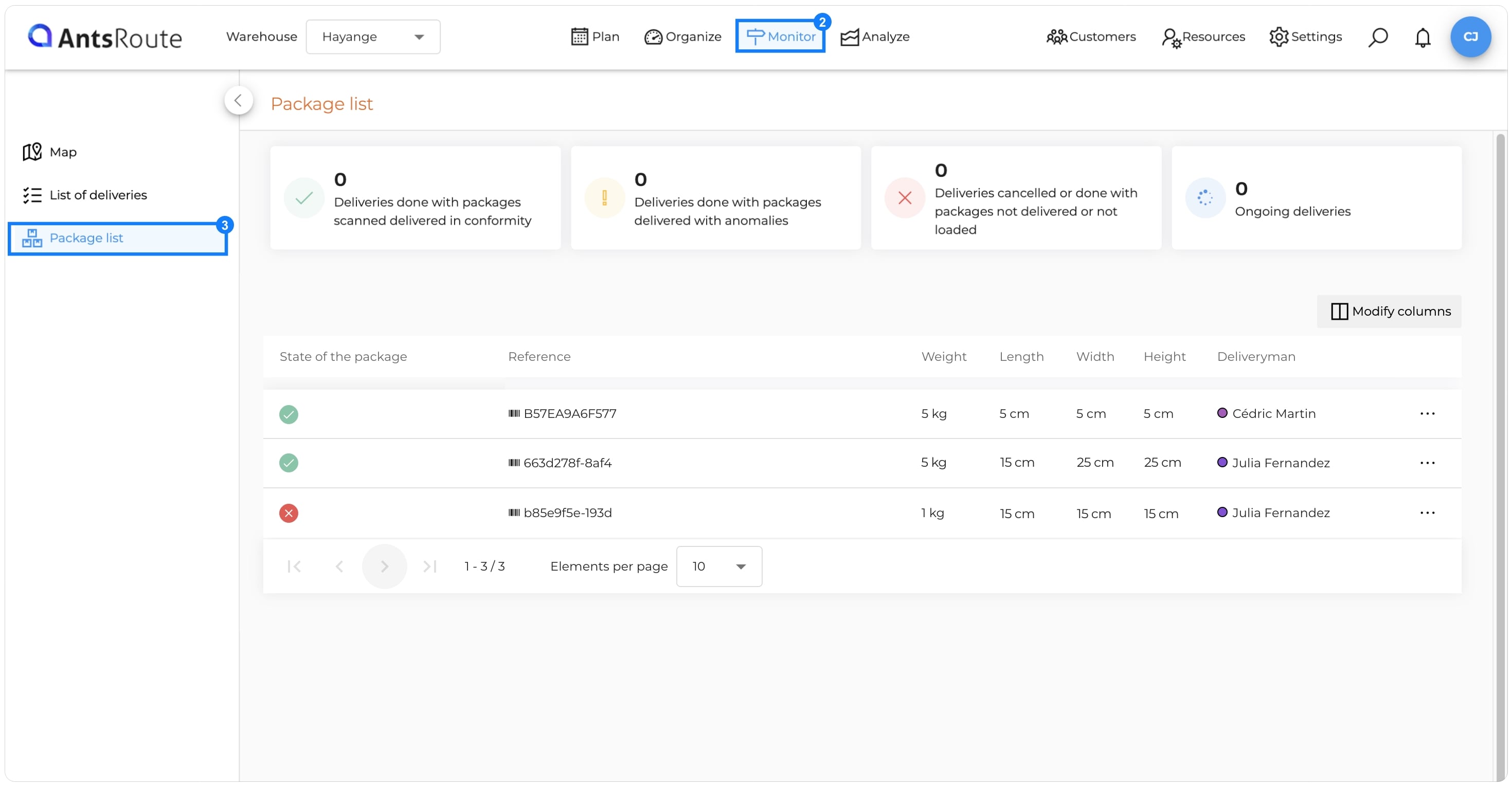
Task: Sort by State of the package column
Action: (x=344, y=356)
